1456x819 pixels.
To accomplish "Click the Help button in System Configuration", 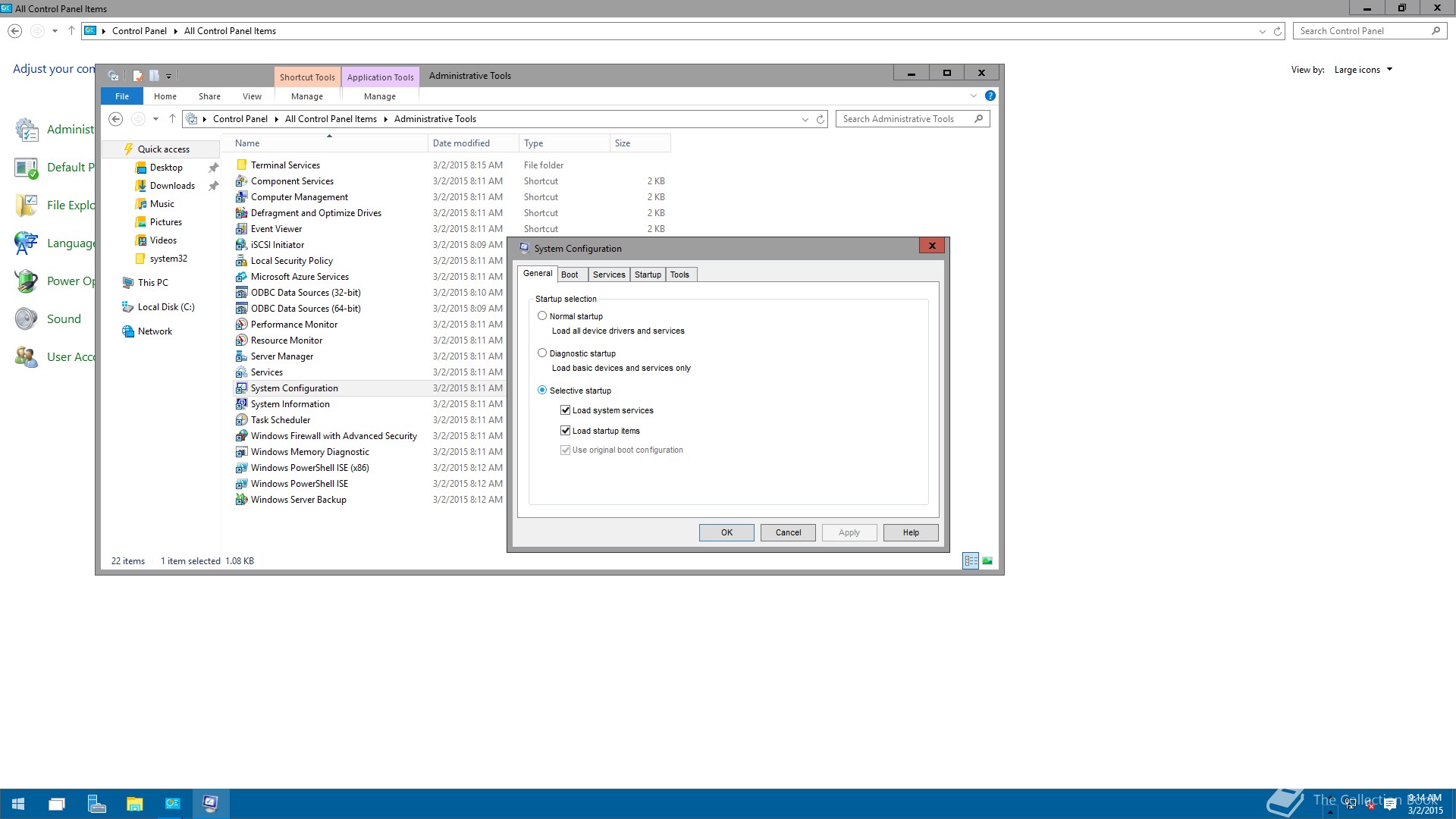I will [x=911, y=533].
